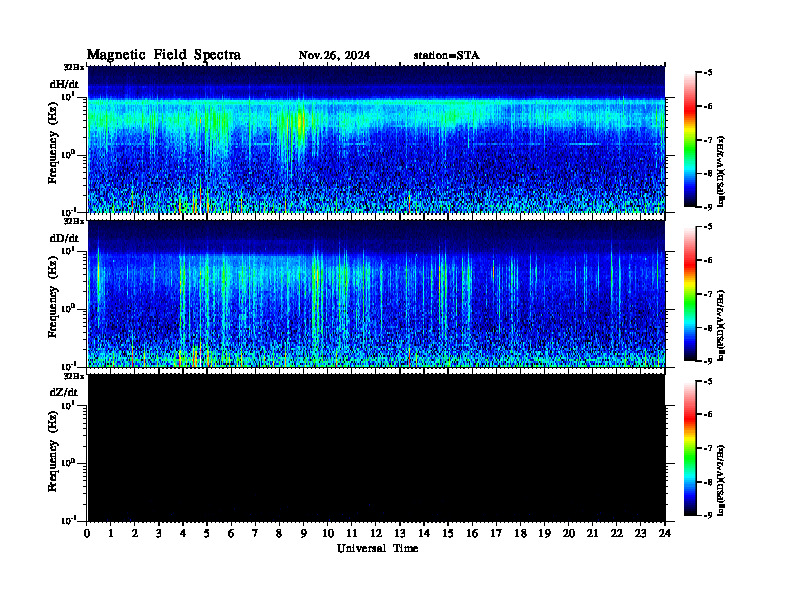
Task: Click the 10^1 frequency tick of dH/dt panel
Action: pyautogui.click(x=68, y=96)
